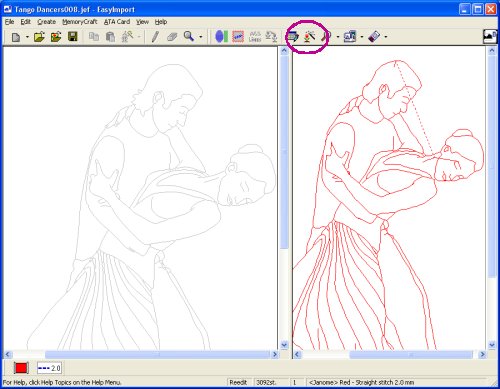Click the greyed Paste icon

click(110, 36)
